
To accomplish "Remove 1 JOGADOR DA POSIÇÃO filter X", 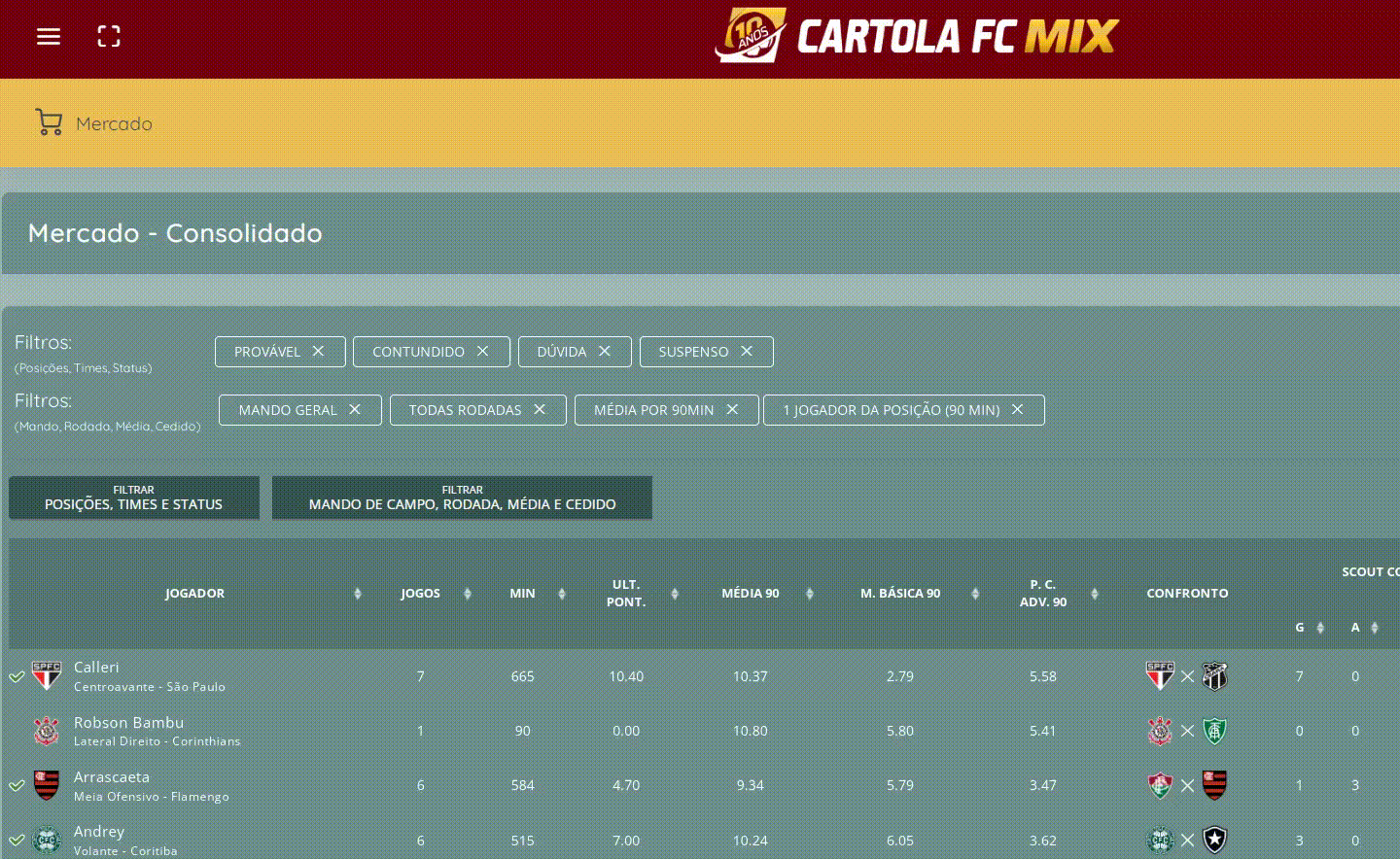I will pos(1017,409).
